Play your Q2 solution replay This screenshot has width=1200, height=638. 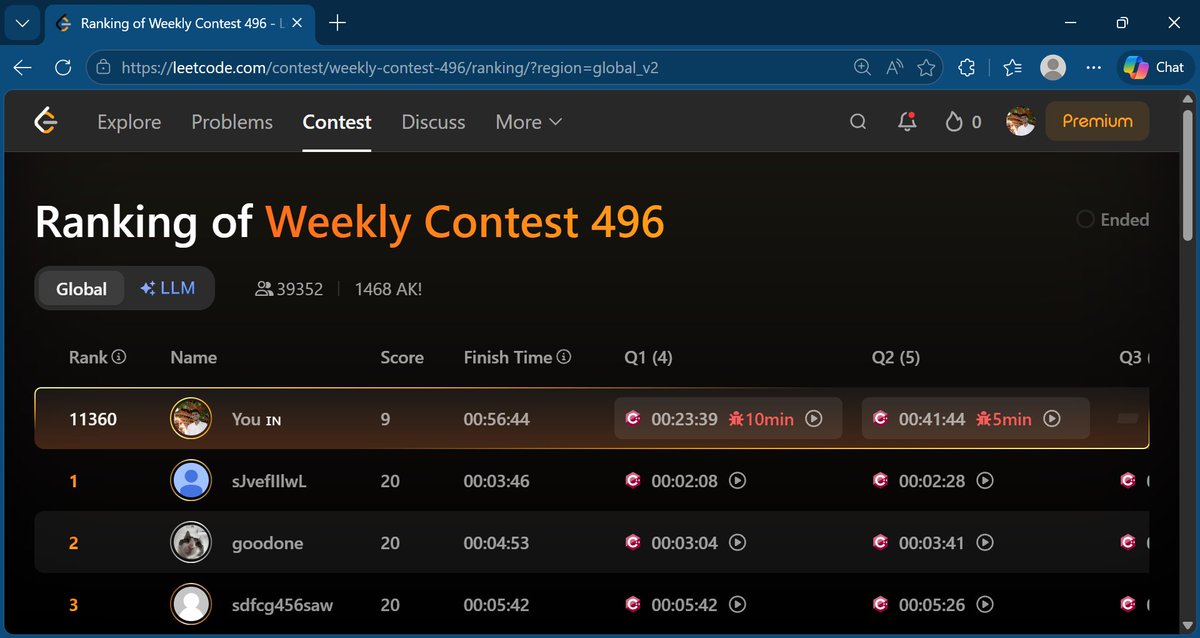tap(1052, 419)
